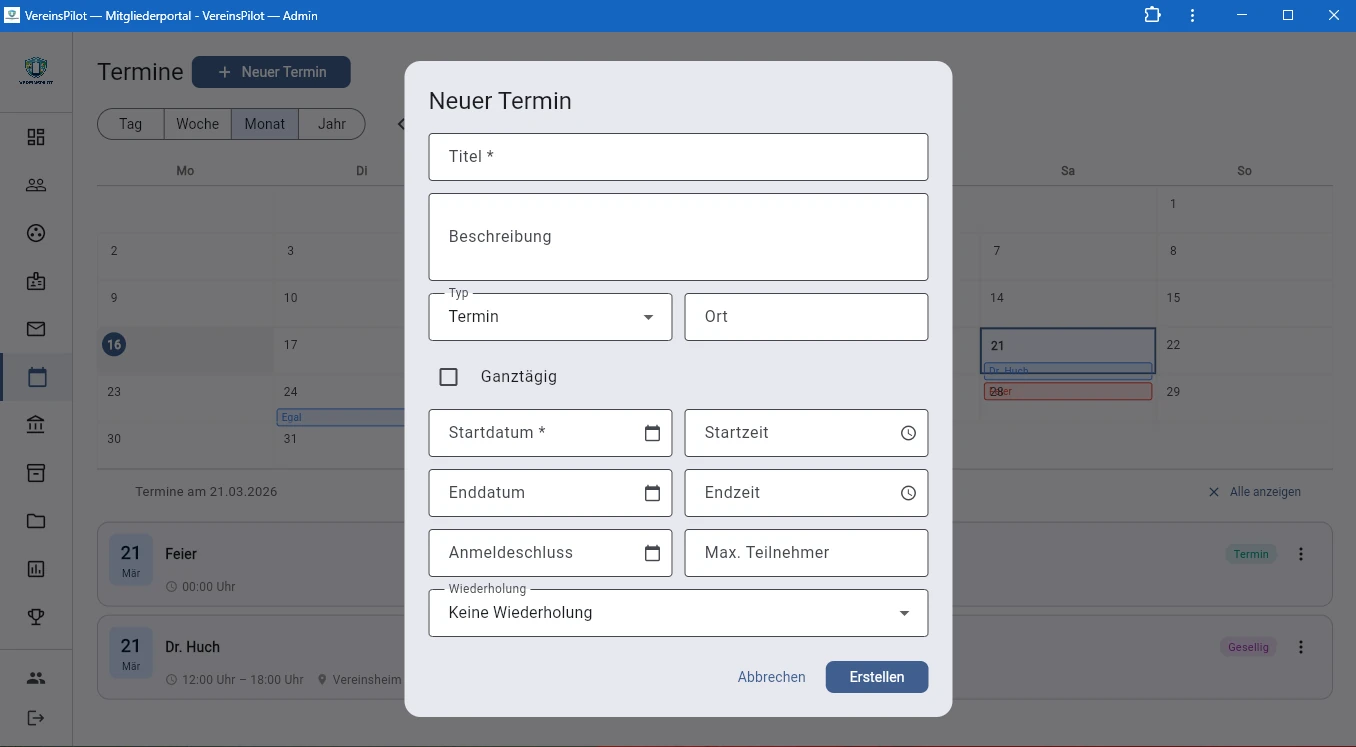Open the Mitglieder members icon in sidebar
1356x747 pixels.
click(36, 184)
